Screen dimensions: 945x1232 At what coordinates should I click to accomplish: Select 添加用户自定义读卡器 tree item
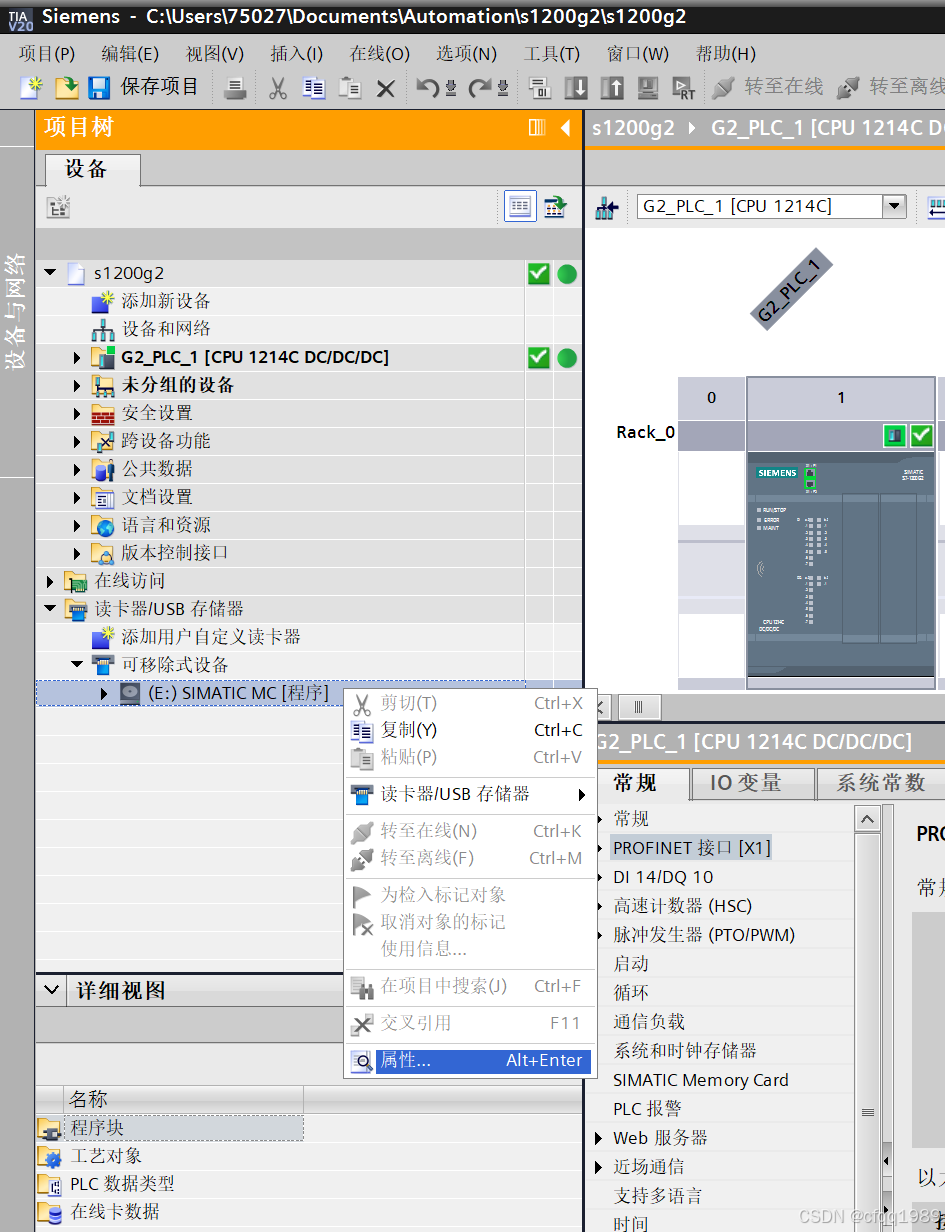coord(211,637)
